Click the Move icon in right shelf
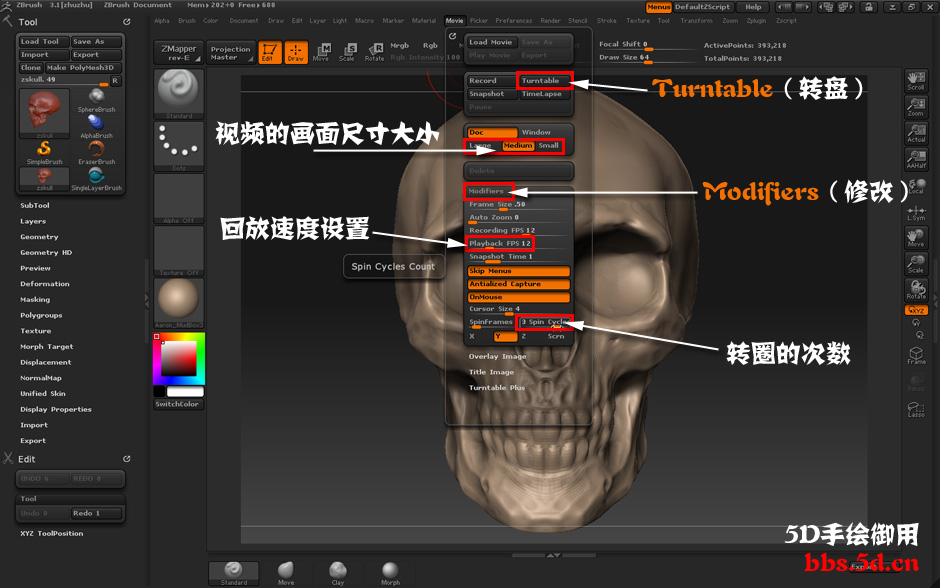Screen dimensions: 940x588 (916, 238)
